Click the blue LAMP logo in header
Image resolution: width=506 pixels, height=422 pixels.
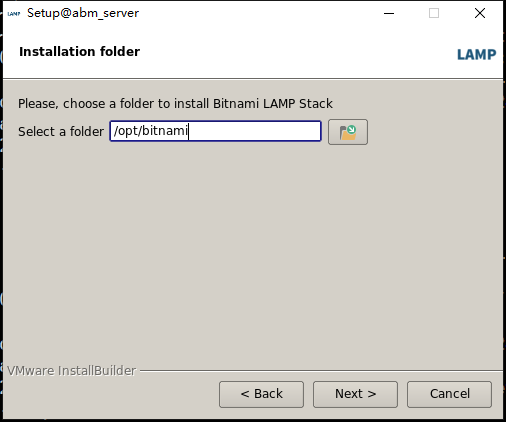tap(476, 55)
